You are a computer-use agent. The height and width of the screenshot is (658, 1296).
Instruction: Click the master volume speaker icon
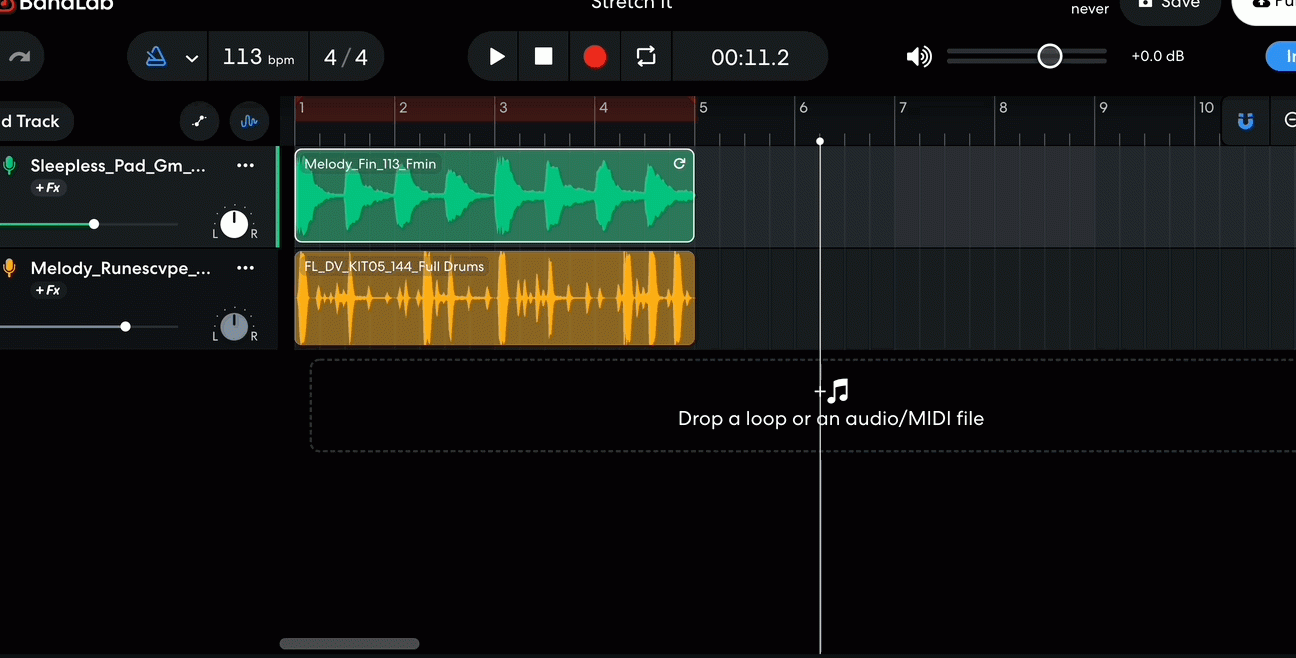(918, 56)
